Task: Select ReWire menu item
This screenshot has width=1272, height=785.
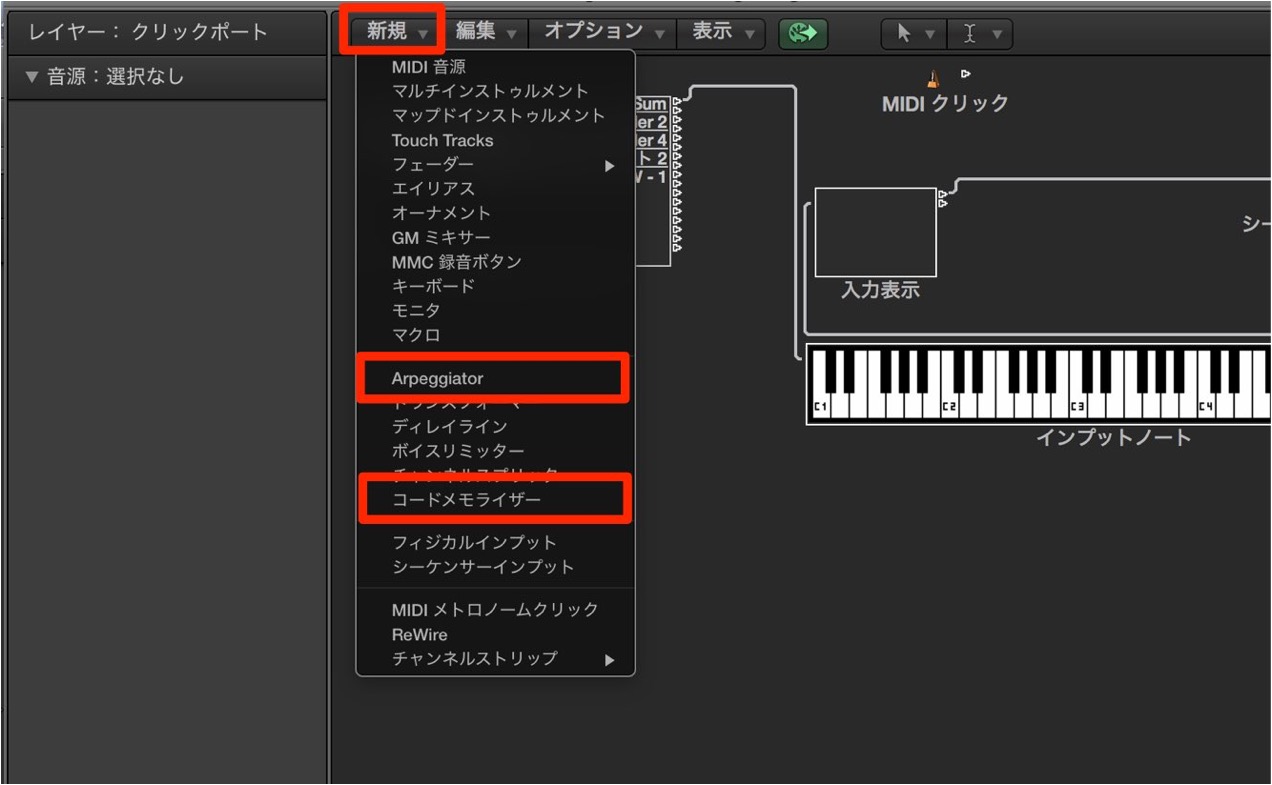Action: coord(495,635)
